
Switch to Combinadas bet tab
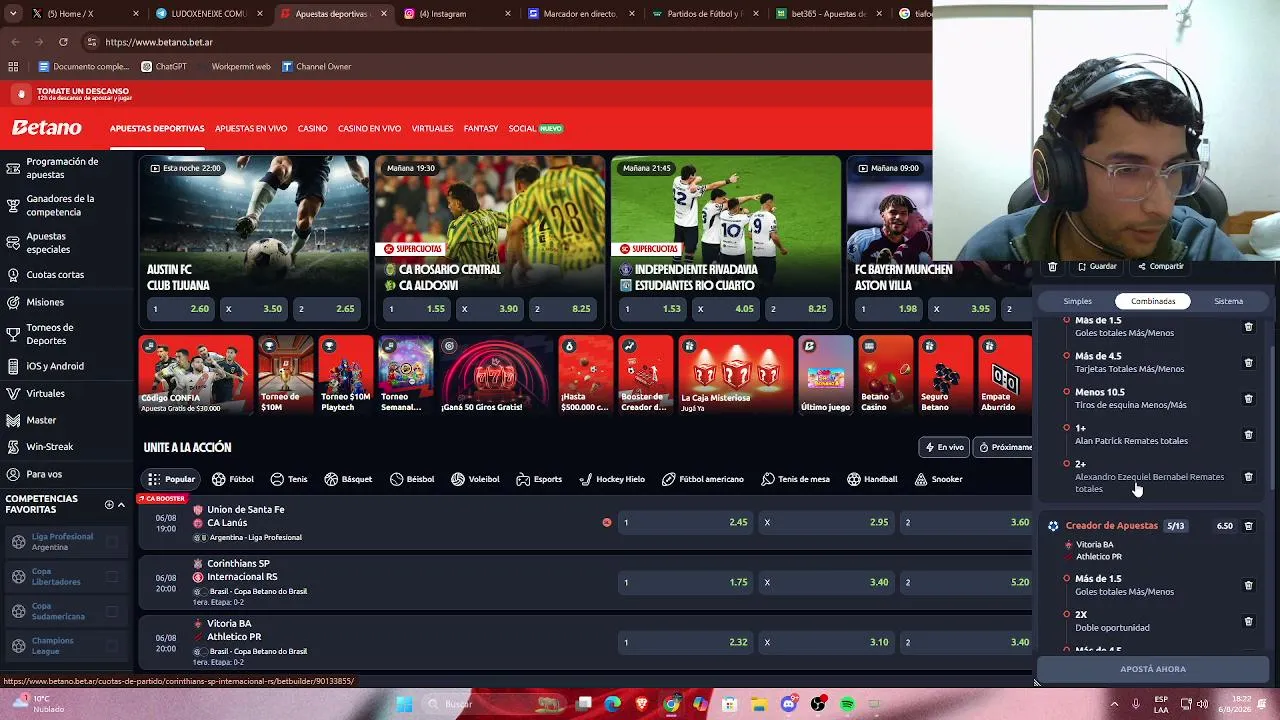click(x=1153, y=301)
